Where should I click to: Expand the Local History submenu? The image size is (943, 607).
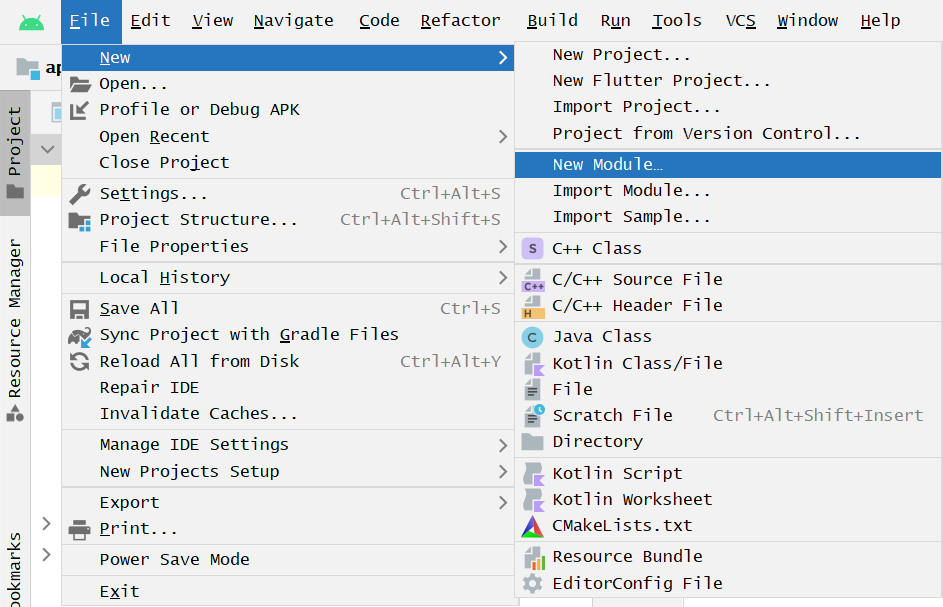(164, 278)
